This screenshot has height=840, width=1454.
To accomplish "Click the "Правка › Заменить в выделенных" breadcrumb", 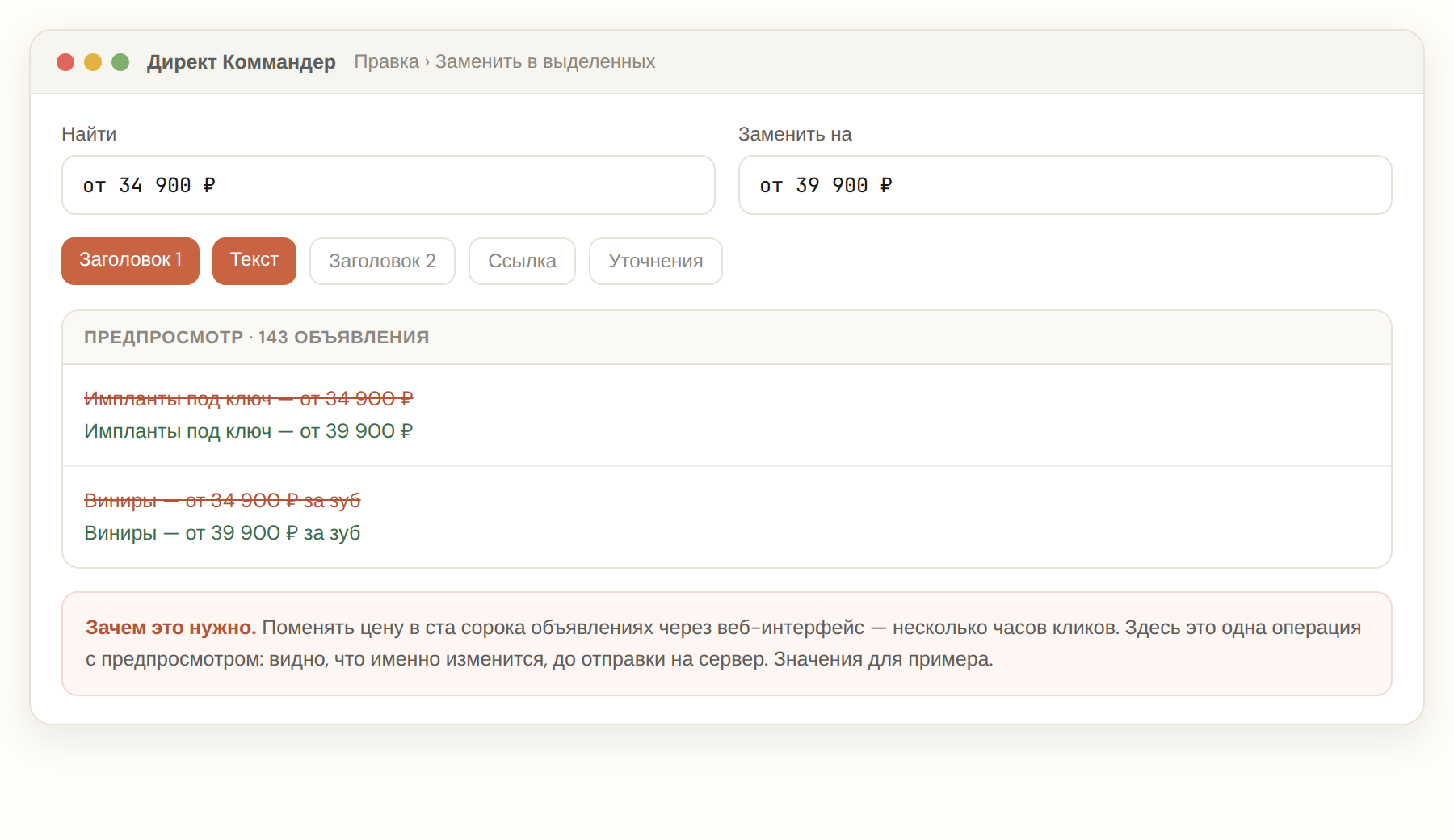I will [x=505, y=62].
